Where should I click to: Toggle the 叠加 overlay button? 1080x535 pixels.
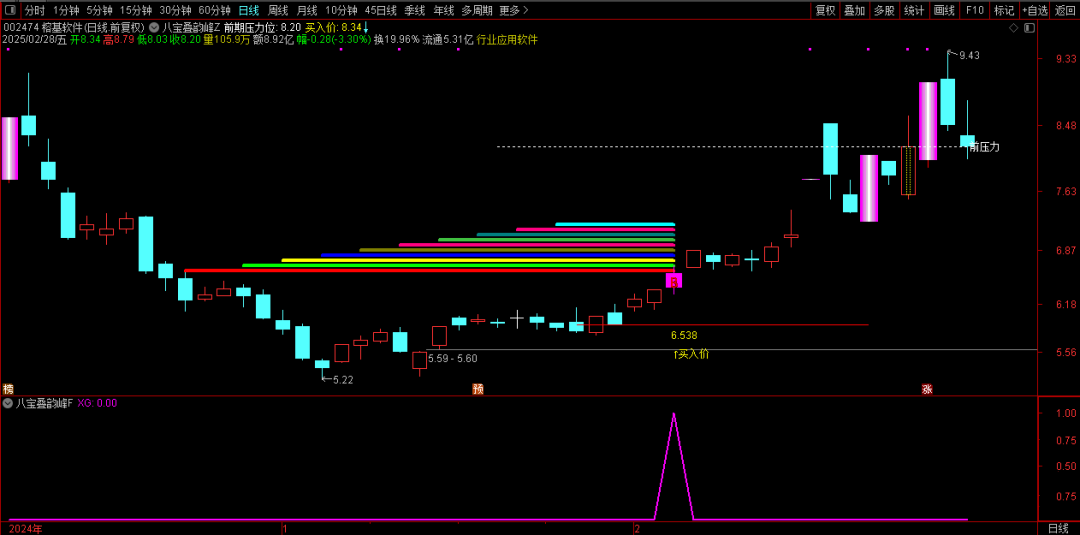854,10
